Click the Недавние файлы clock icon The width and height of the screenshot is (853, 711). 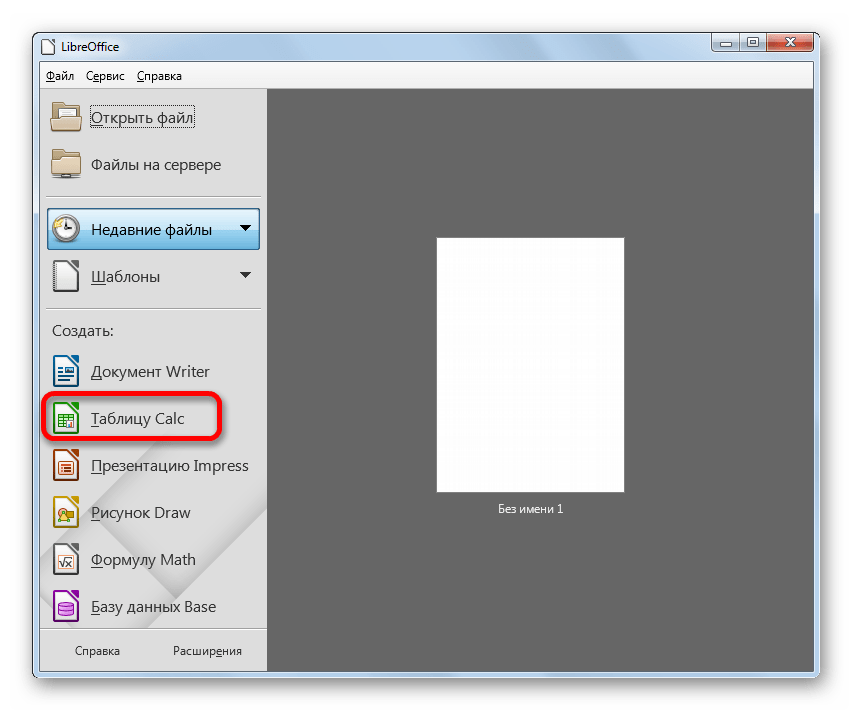click(x=66, y=229)
